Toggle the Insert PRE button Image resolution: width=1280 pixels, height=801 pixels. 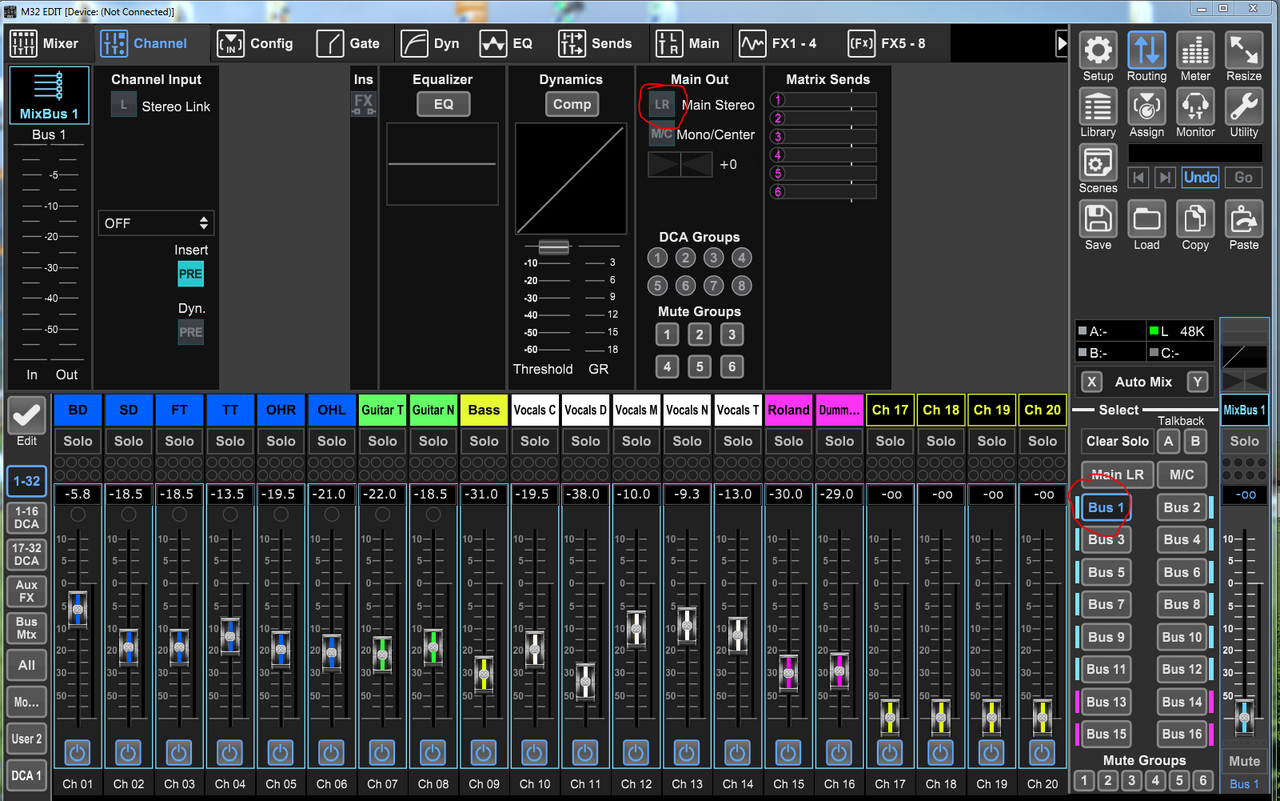point(190,273)
